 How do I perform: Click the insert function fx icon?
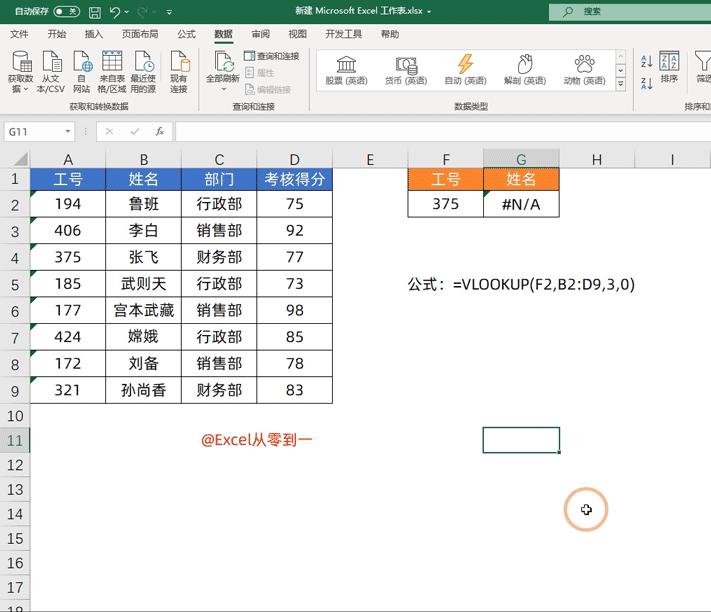tap(160, 131)
